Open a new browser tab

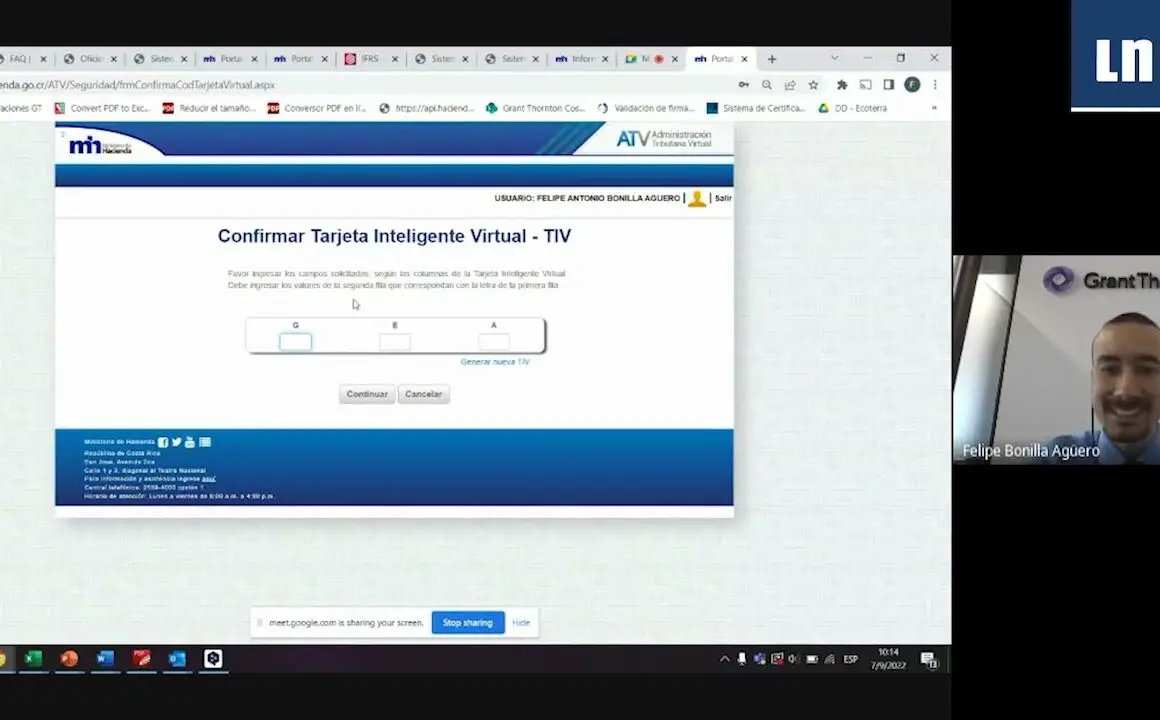coord(771,59)
